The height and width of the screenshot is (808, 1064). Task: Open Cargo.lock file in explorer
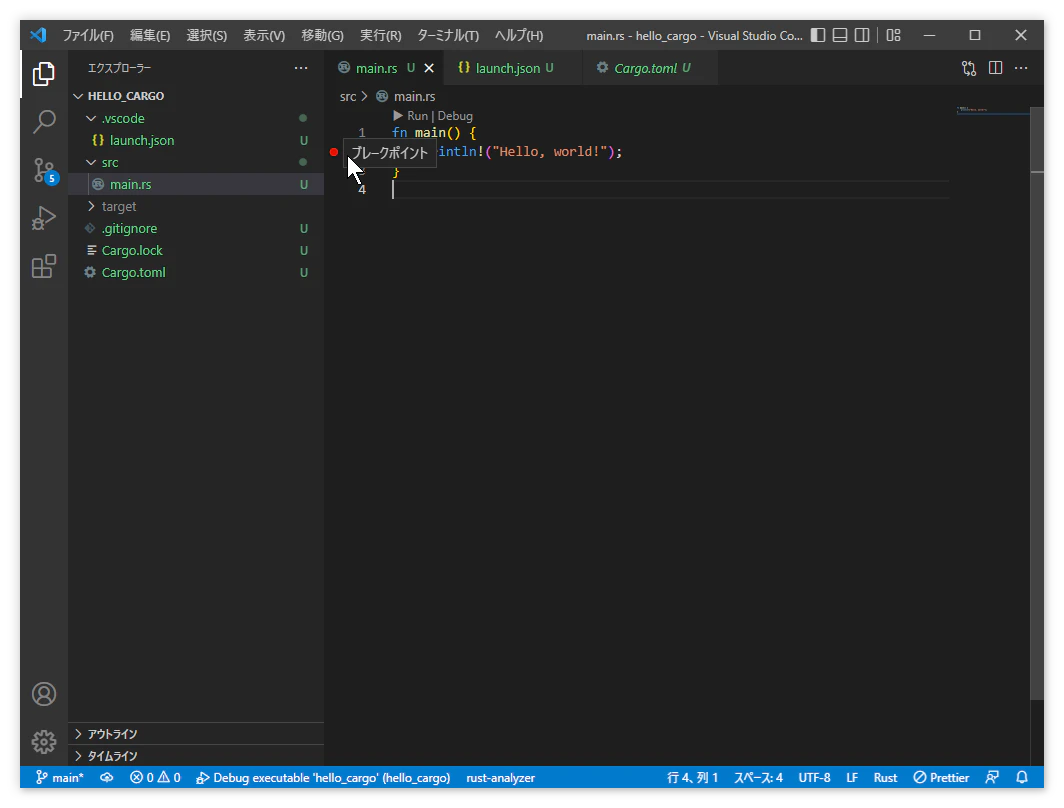point(196,250)
